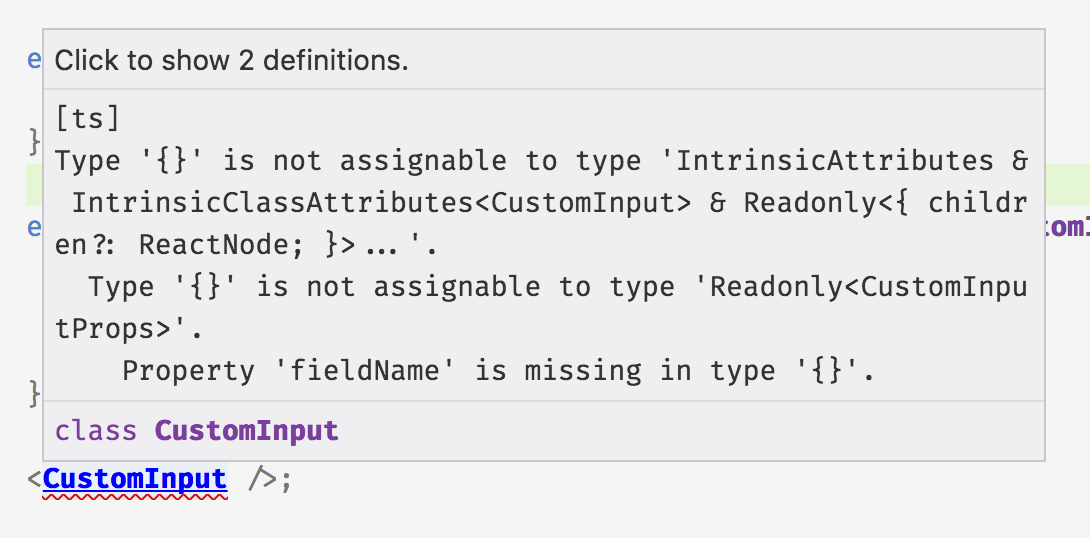The width and height of the screenshot is (1090, 538).
Task: Click the truncated purple text at right edge
Action: coord(1066,227)
